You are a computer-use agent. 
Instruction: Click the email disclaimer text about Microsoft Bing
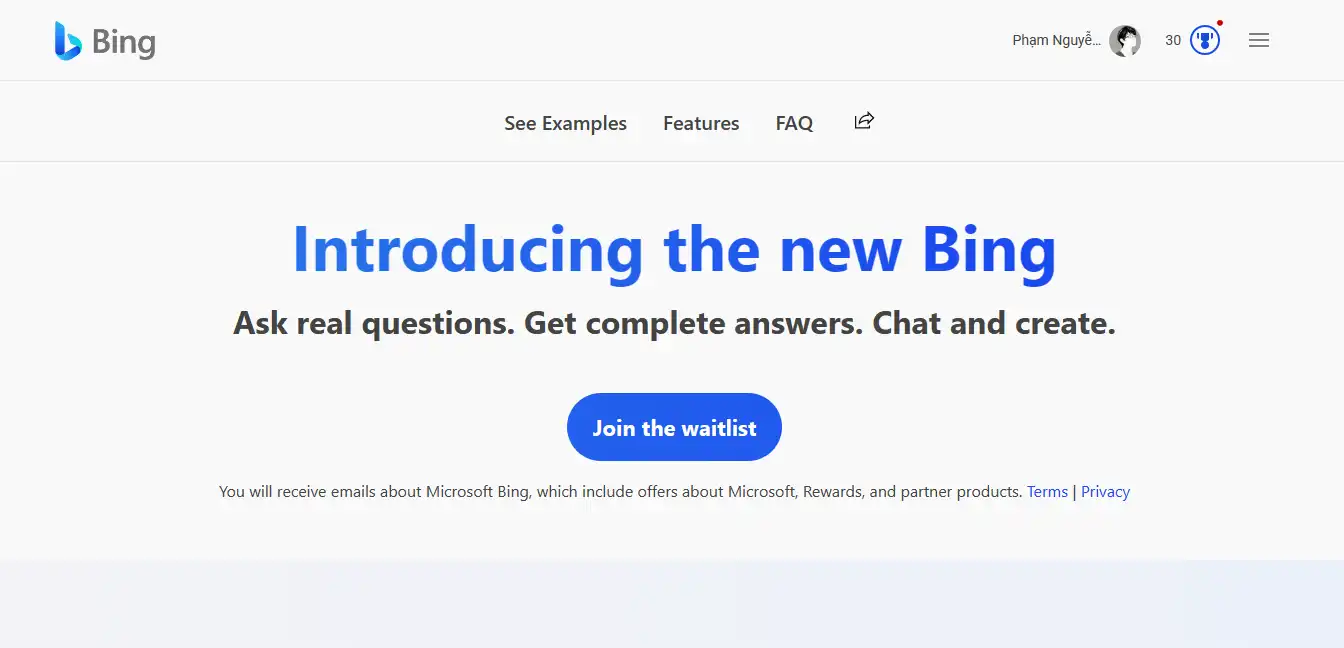620,492
